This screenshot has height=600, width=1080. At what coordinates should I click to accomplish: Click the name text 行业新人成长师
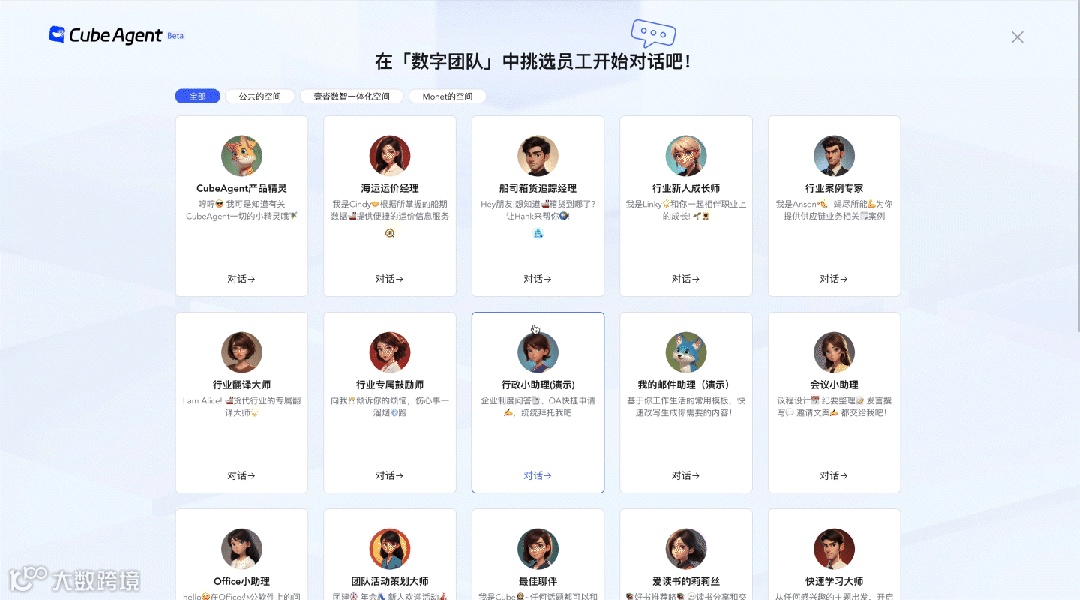[x=686, y=188]
